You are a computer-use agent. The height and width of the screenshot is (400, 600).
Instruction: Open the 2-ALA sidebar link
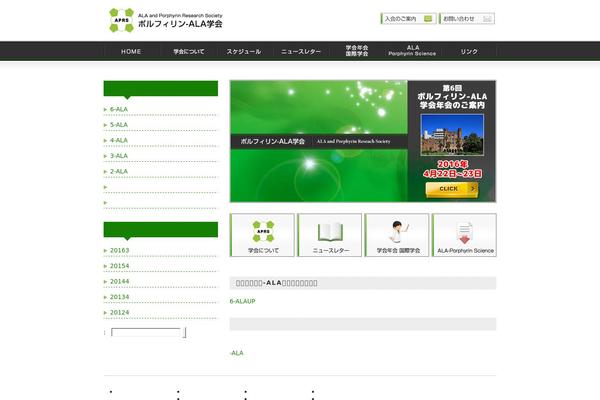119,171
